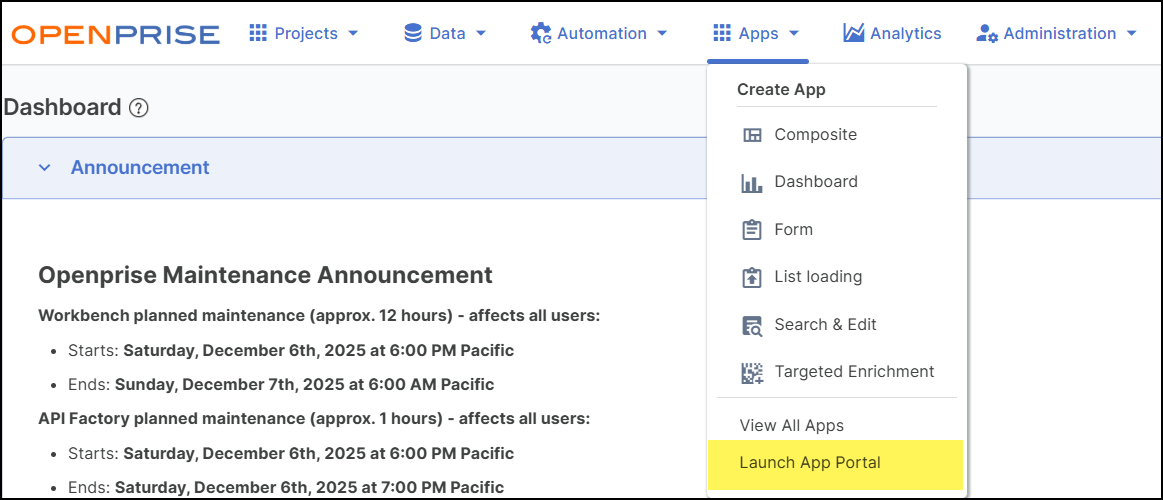The height and width of the screenshot is (500, 1163).
Task: Expand the Data dropdown arrow
Action: [481, 33]
